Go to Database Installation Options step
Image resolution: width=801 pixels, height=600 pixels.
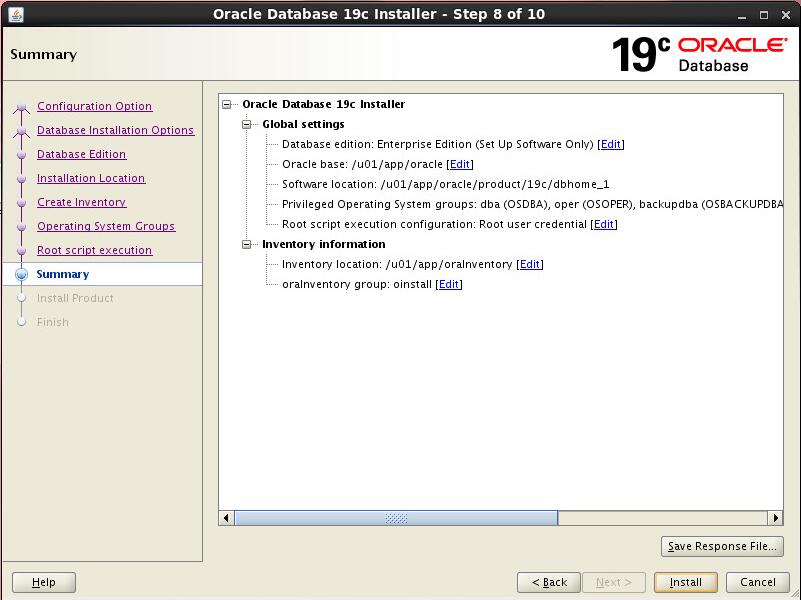point(115,130)
